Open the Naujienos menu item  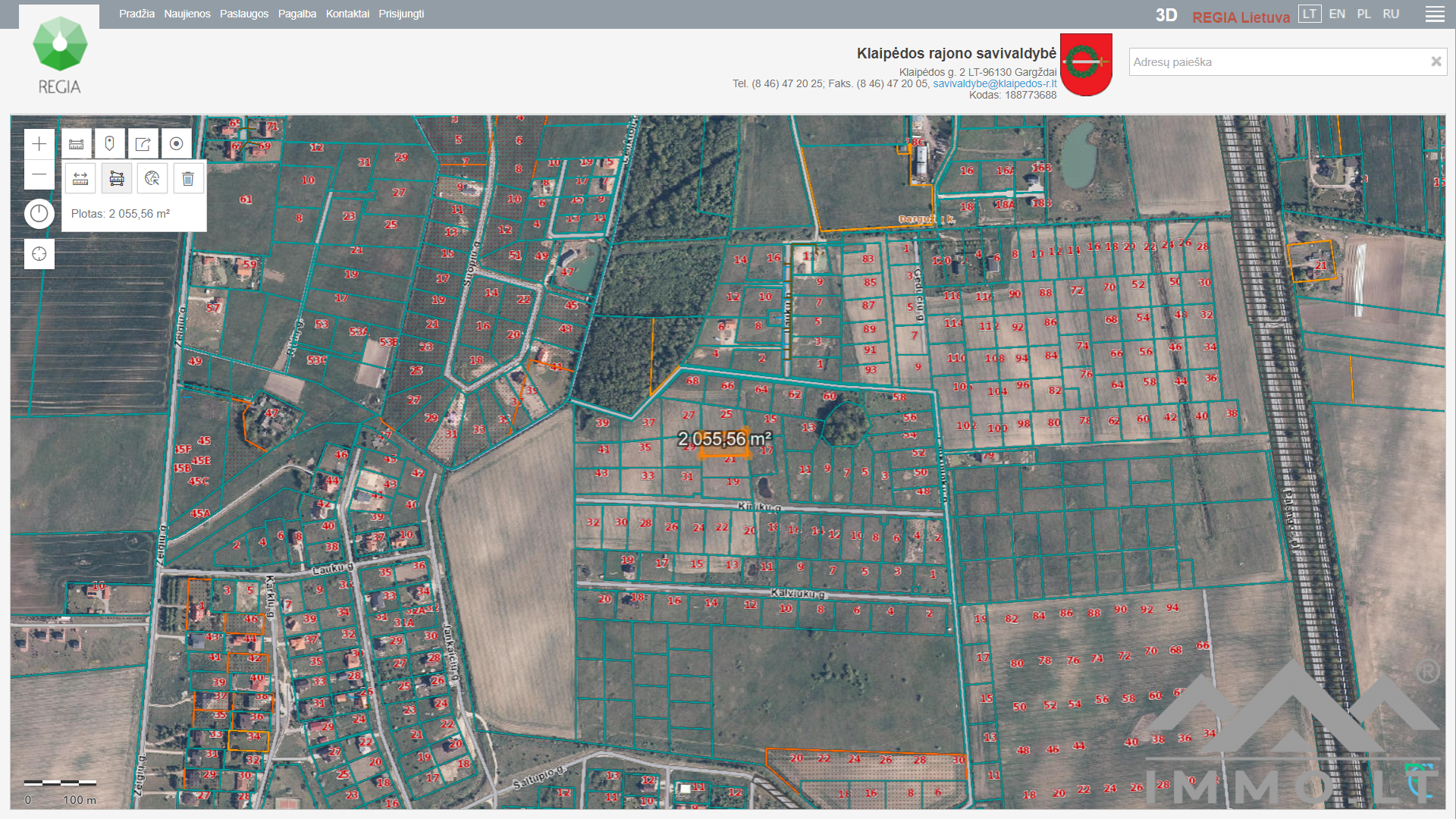(x=187, y=14)
